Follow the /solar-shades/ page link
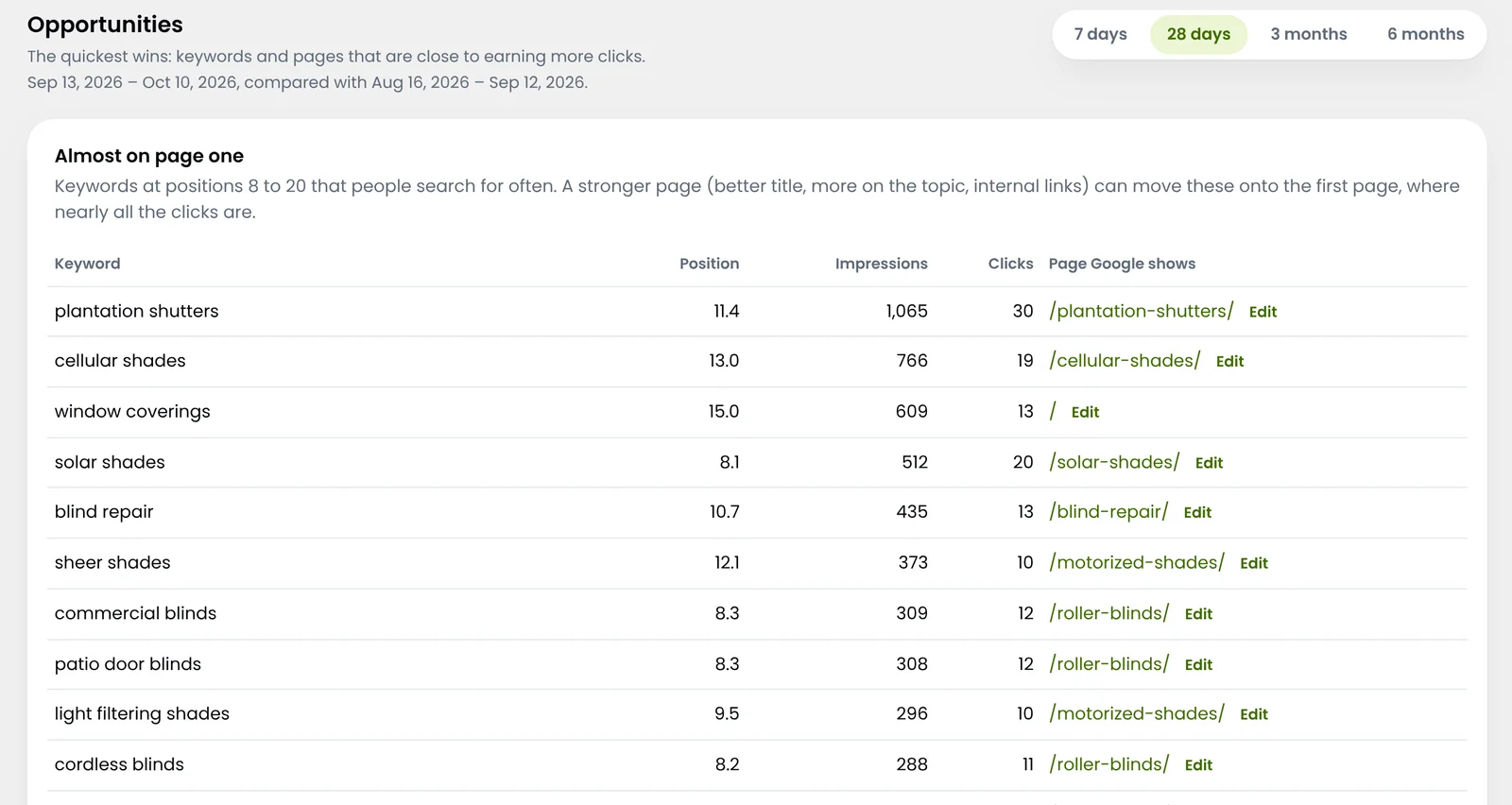 tap(1114, 462)
